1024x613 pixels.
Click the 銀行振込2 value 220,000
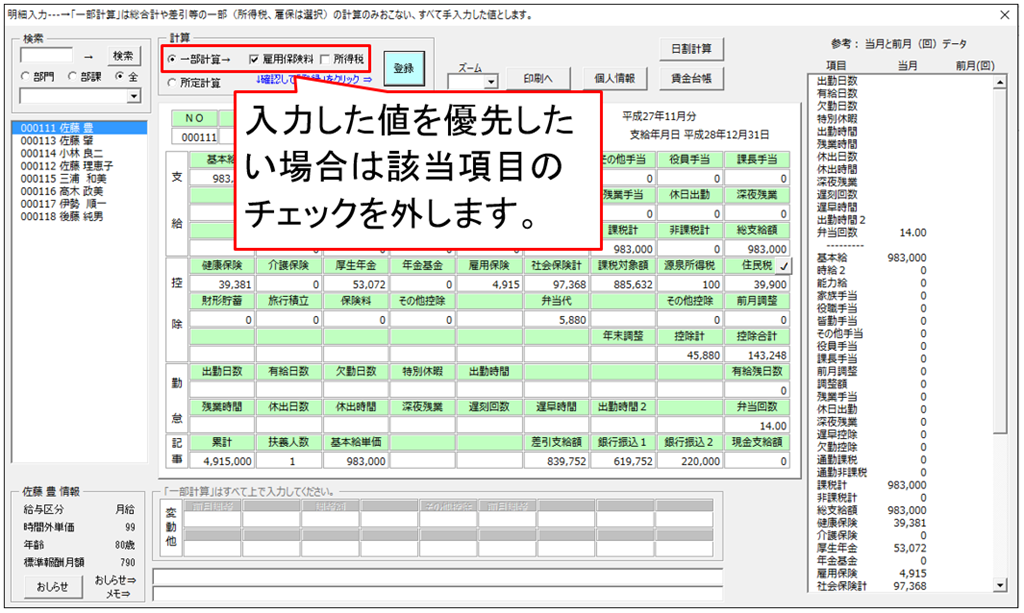click(690, 461)
